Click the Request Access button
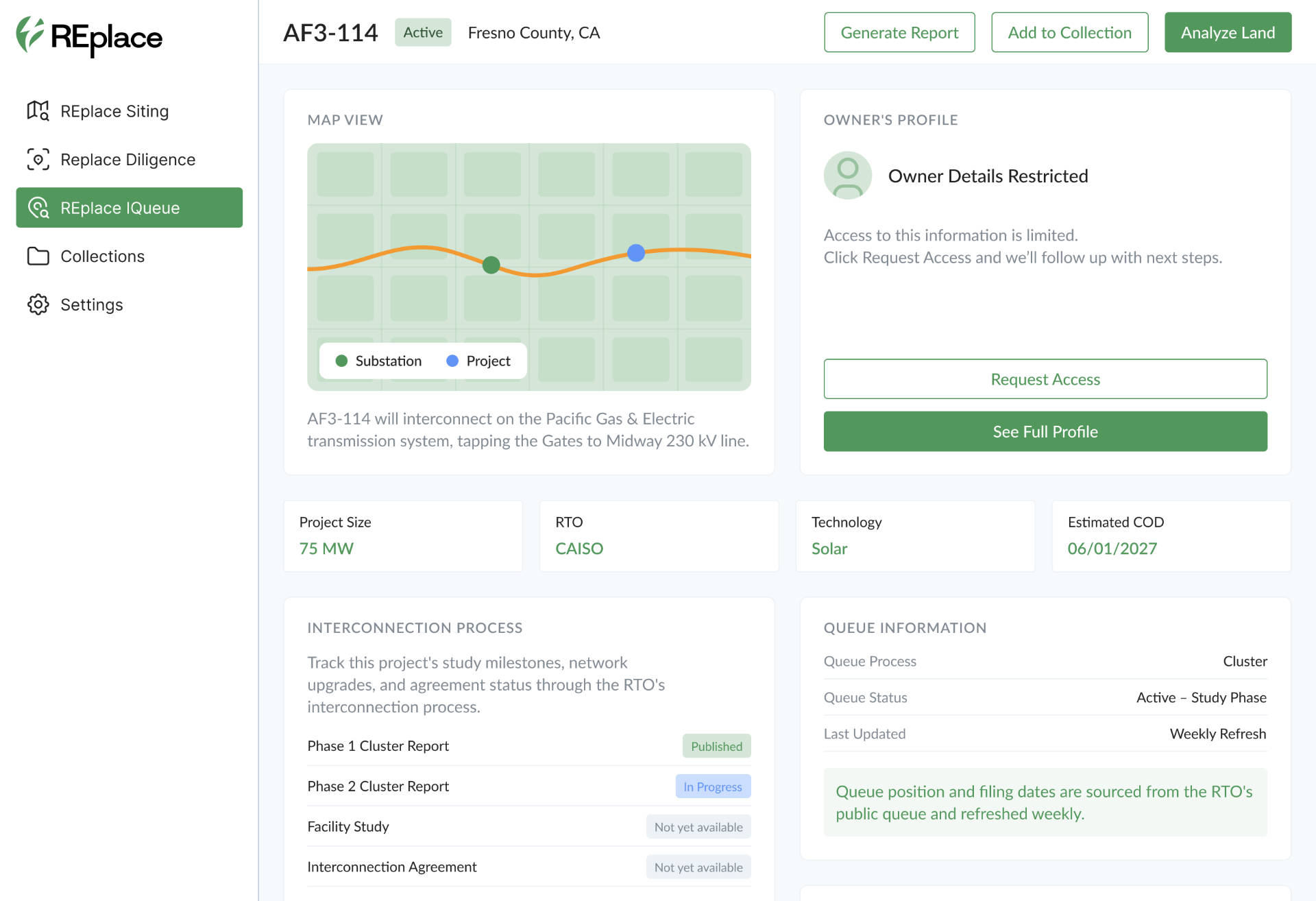The width and height of the screenshot is (1316, 901). click(1045, 379)
